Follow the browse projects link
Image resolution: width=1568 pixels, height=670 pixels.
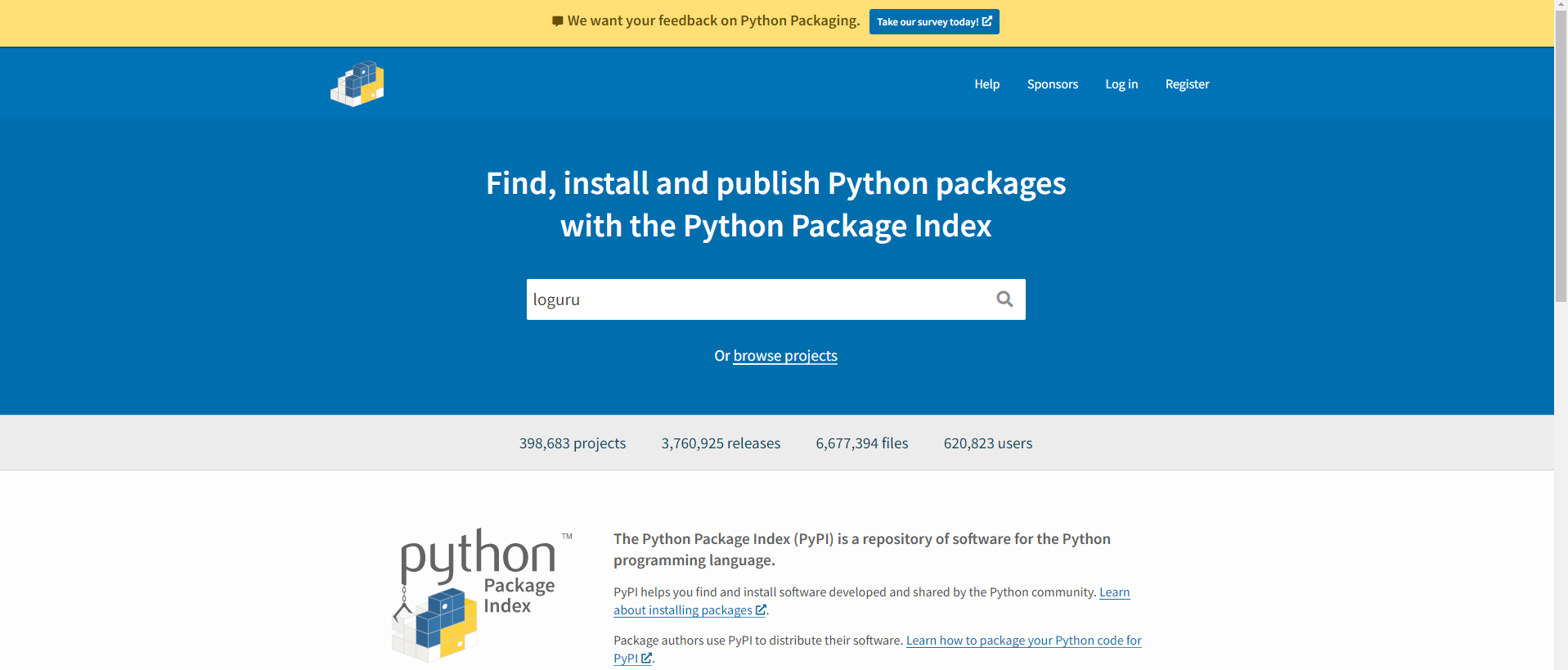click(785, 356)
